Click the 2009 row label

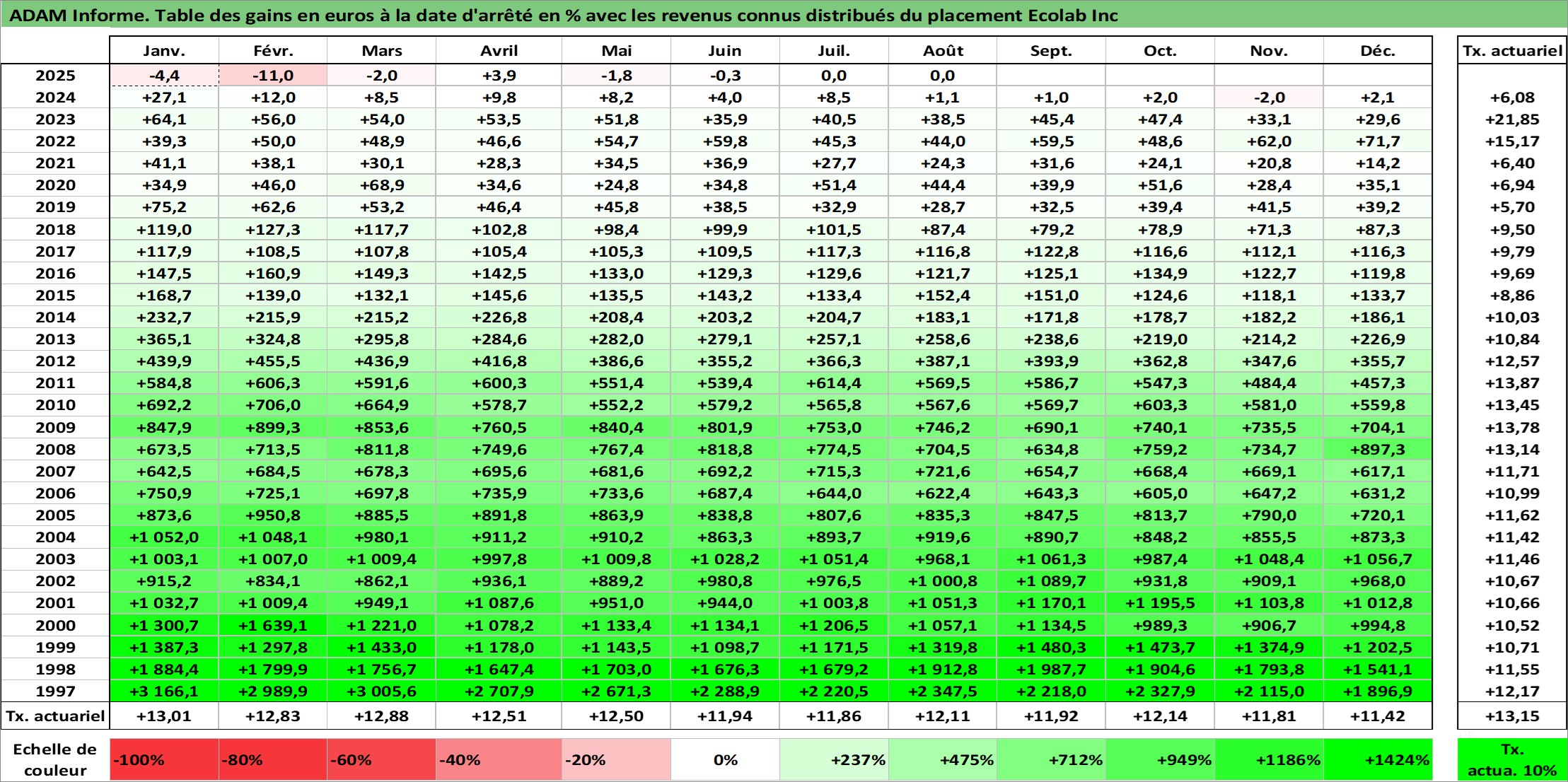coord(55,427)
